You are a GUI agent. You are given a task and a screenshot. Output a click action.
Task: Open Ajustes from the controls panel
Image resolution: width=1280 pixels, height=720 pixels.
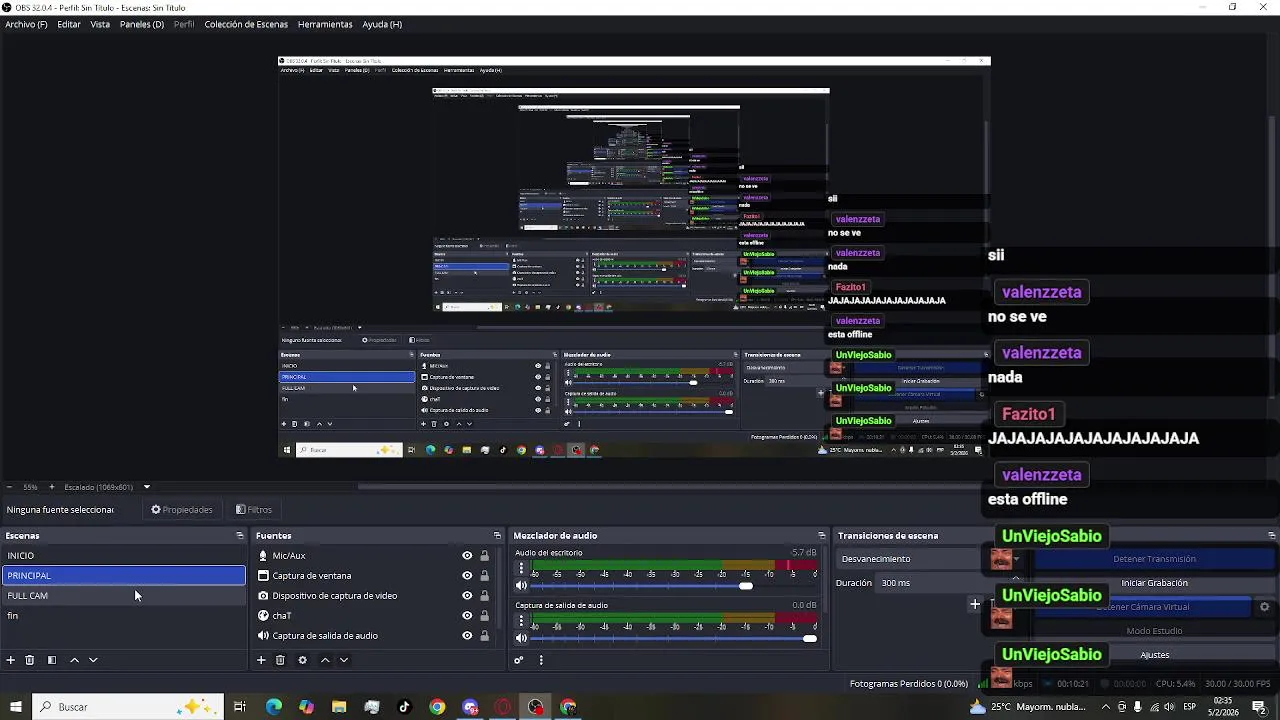tap(1154, 655)
